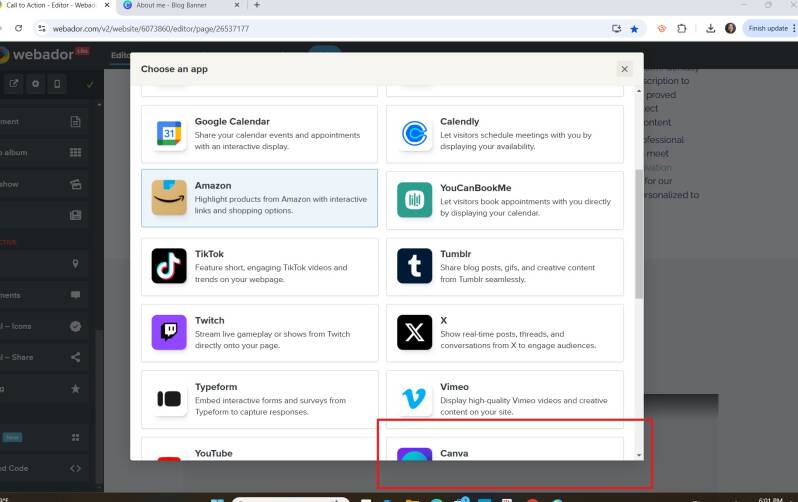Select the Vimeo app icon
798x502 pixels.
[x=414, y=399]
